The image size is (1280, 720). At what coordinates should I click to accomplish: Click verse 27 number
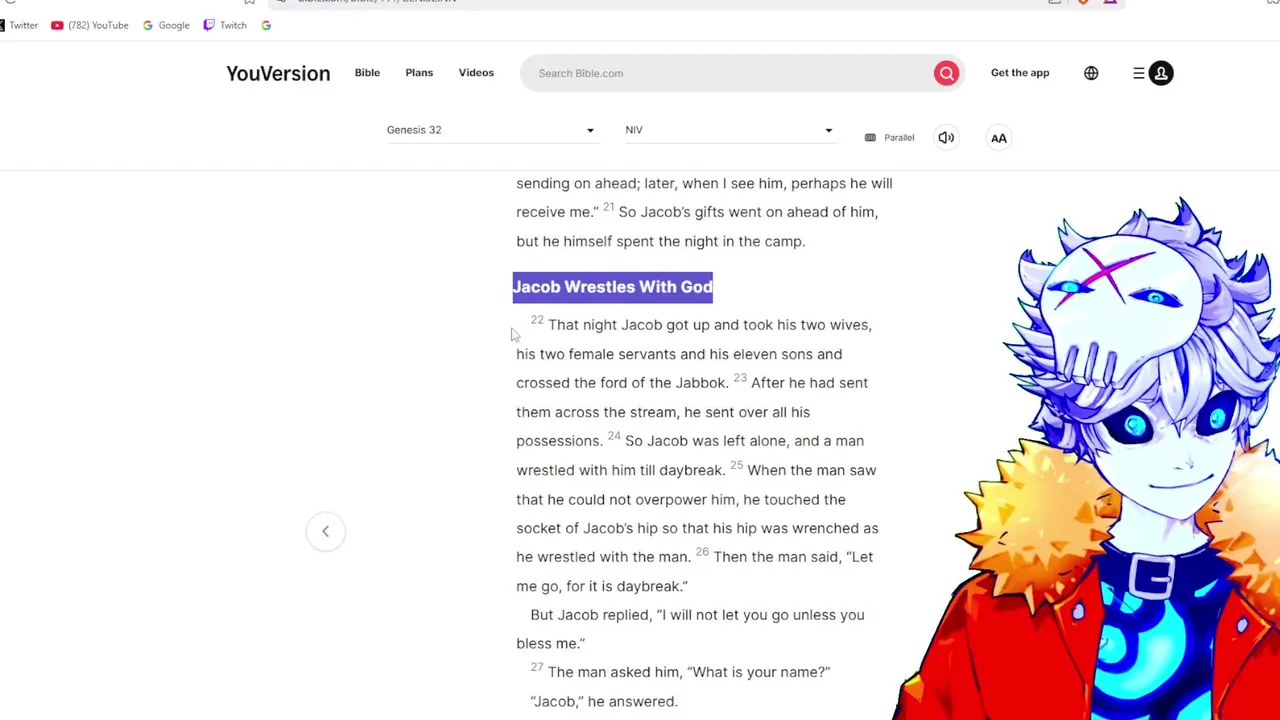(x=537, y=667)
